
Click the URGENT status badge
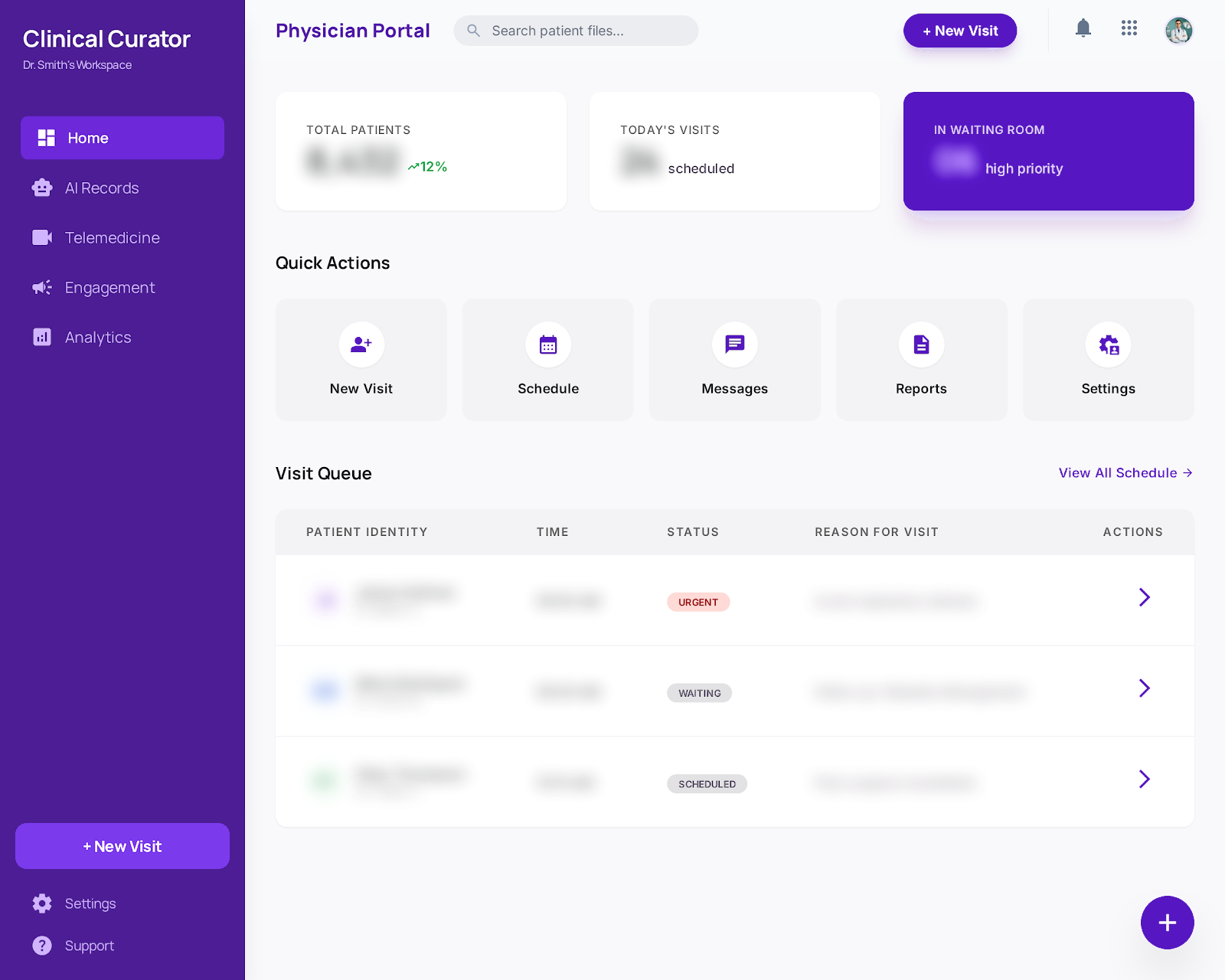pyautogui.click(x=698, y=603)
